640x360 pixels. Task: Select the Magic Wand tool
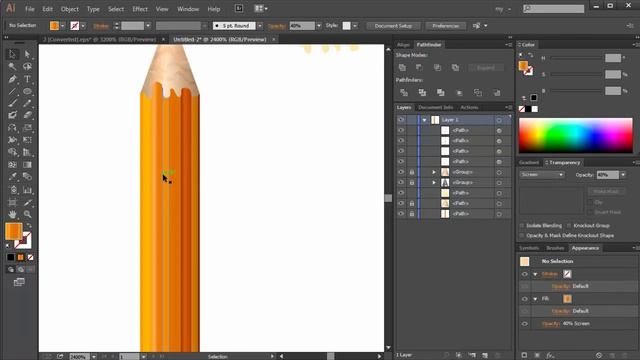(12, 67)
